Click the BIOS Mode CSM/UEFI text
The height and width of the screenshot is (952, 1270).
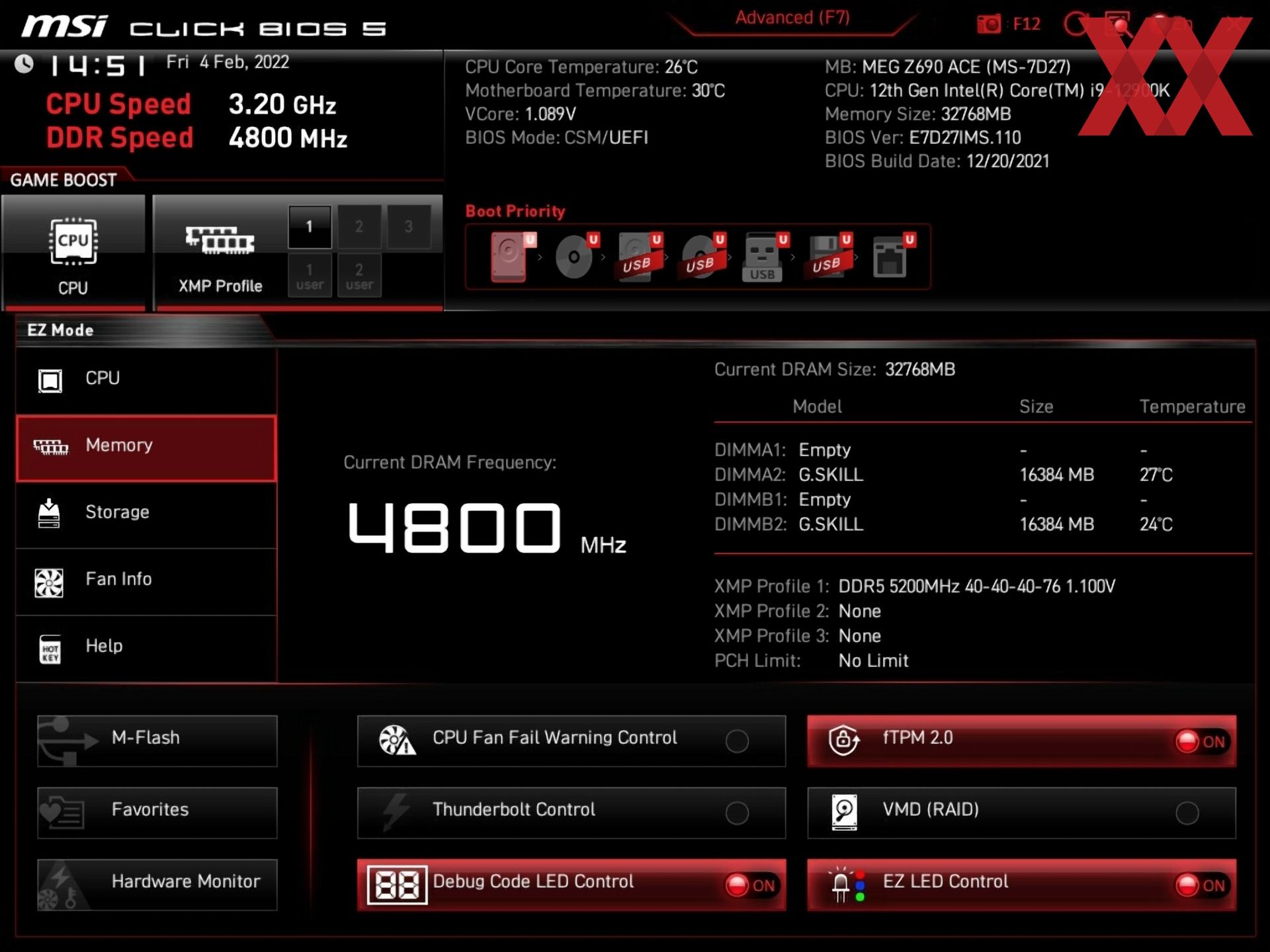click(x=556, y=138)
